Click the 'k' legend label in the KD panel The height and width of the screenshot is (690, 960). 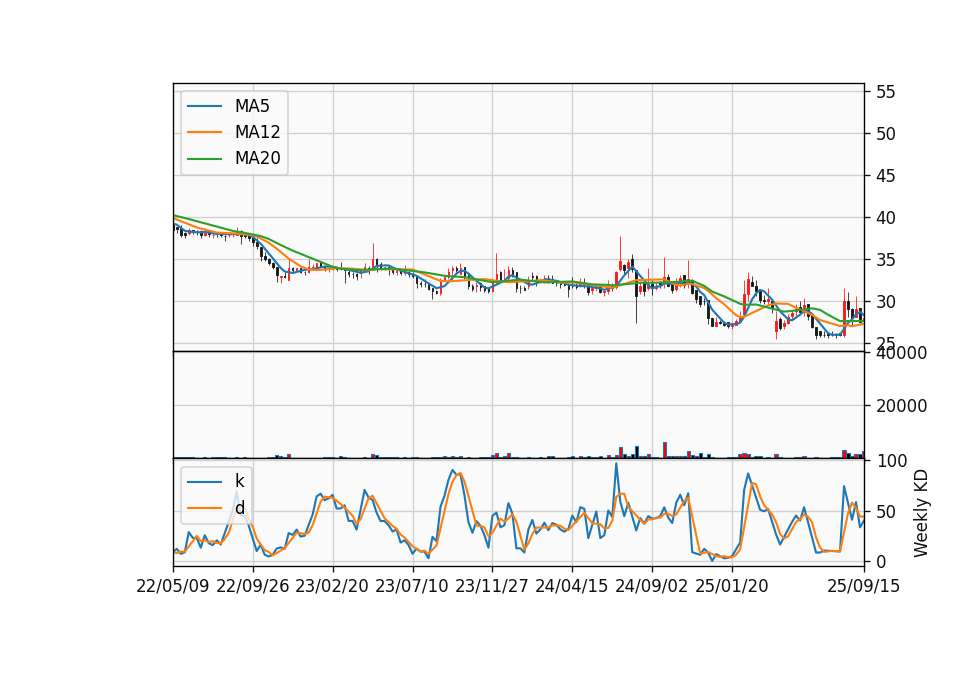coord(239,481)
